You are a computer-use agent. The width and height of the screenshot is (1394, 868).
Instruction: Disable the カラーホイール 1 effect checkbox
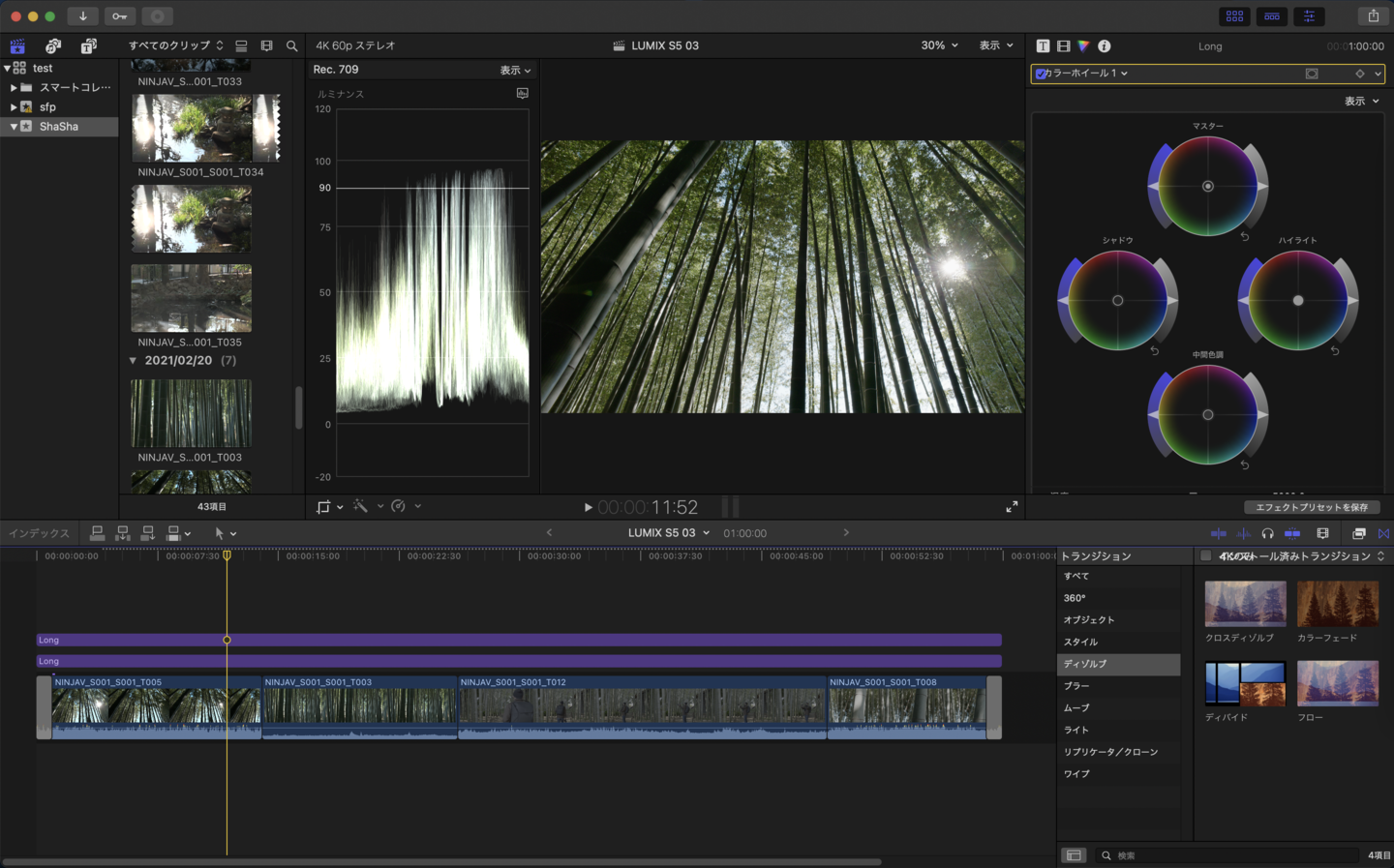click(x=1041, y=74)
